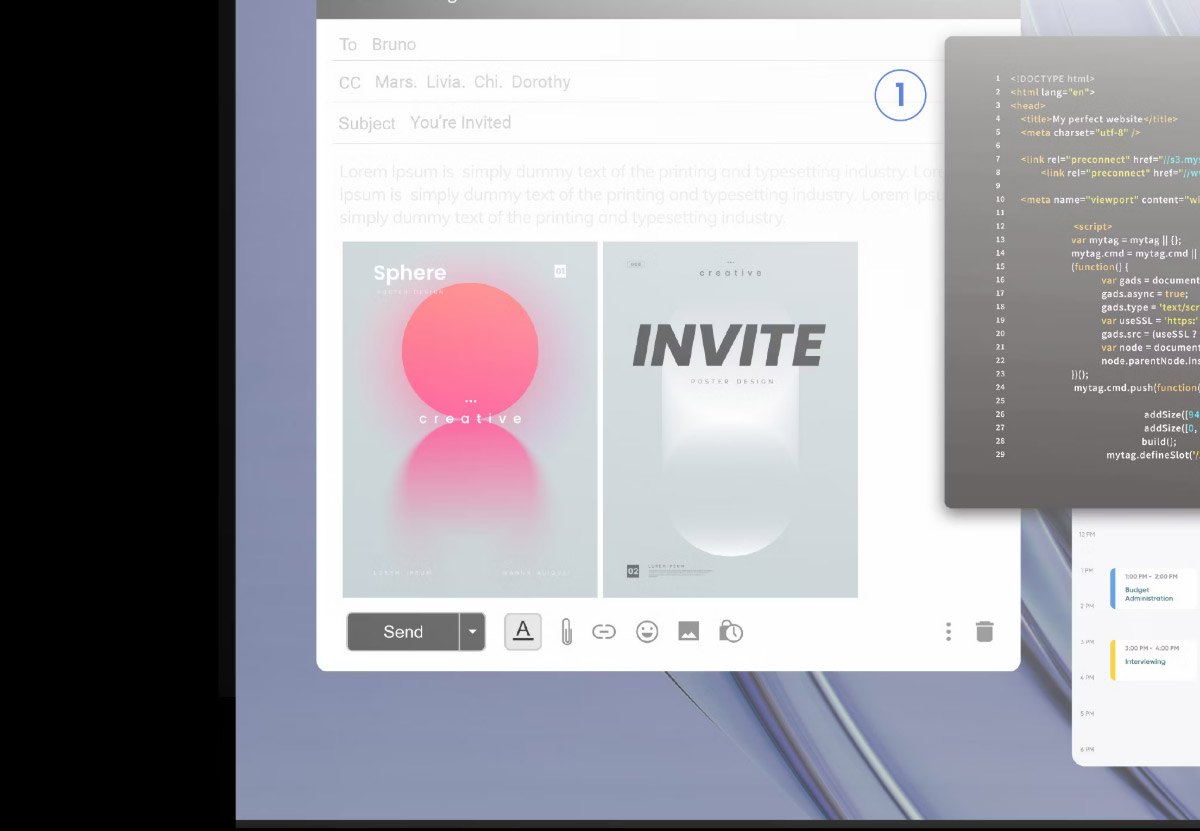
Task: Discard the draft with the trash icon
Action: tap(985, 631)
